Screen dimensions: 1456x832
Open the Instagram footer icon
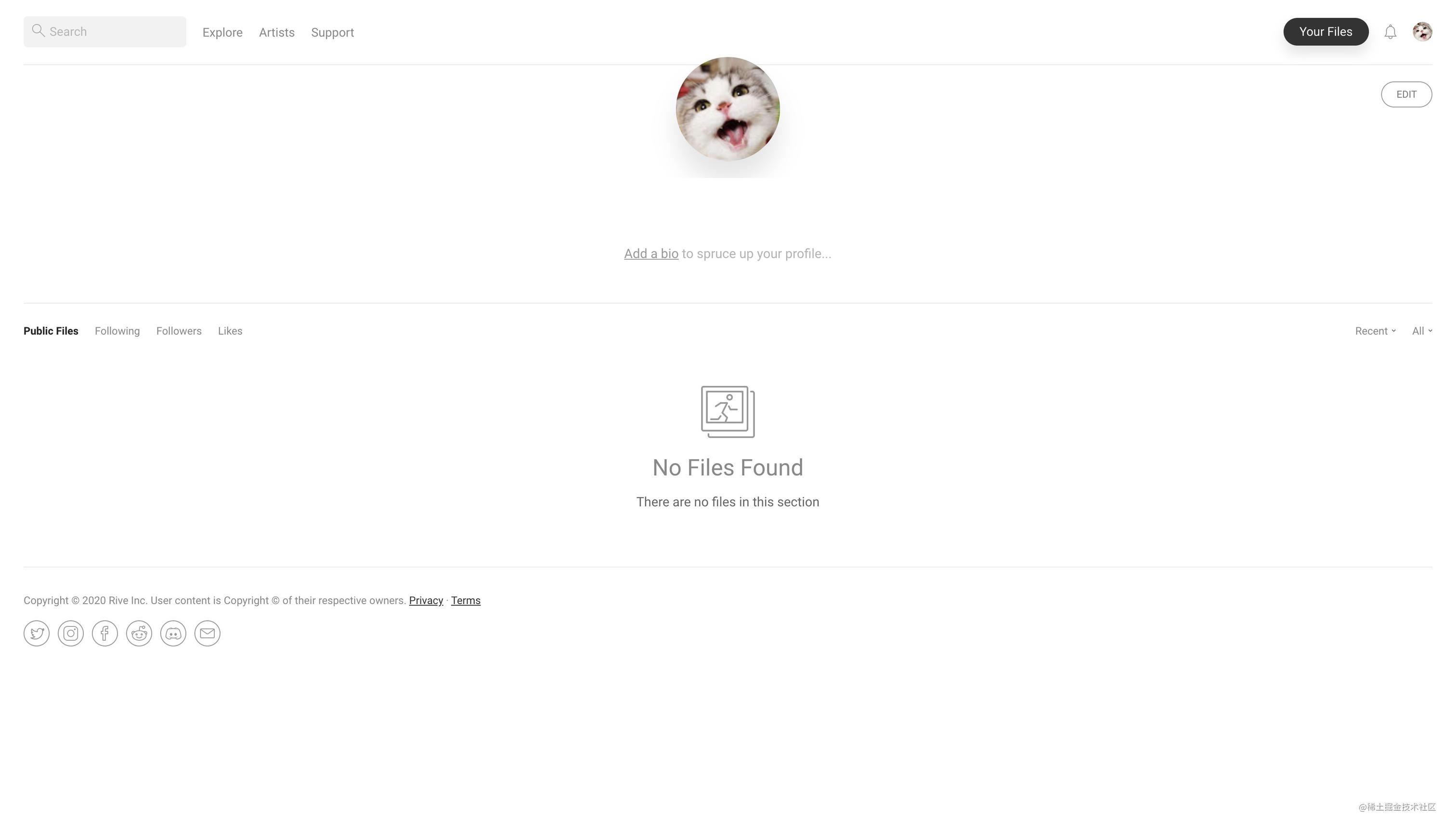coord(71,633)
